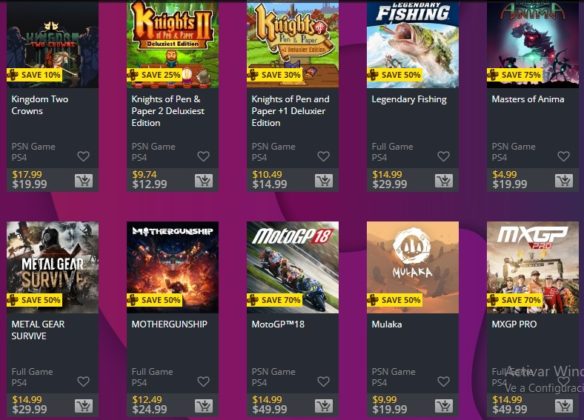The image size is (584, 420).
Task: Toggle wishlist heart for Legendary Fishing
Action: (x=444, y=156)
